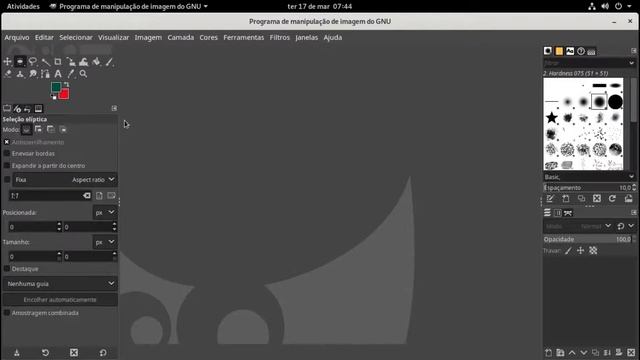The width and height of the screenshot is (640, 360).
Task: Select the Unified Transform tool
Action: click(71, 62)
